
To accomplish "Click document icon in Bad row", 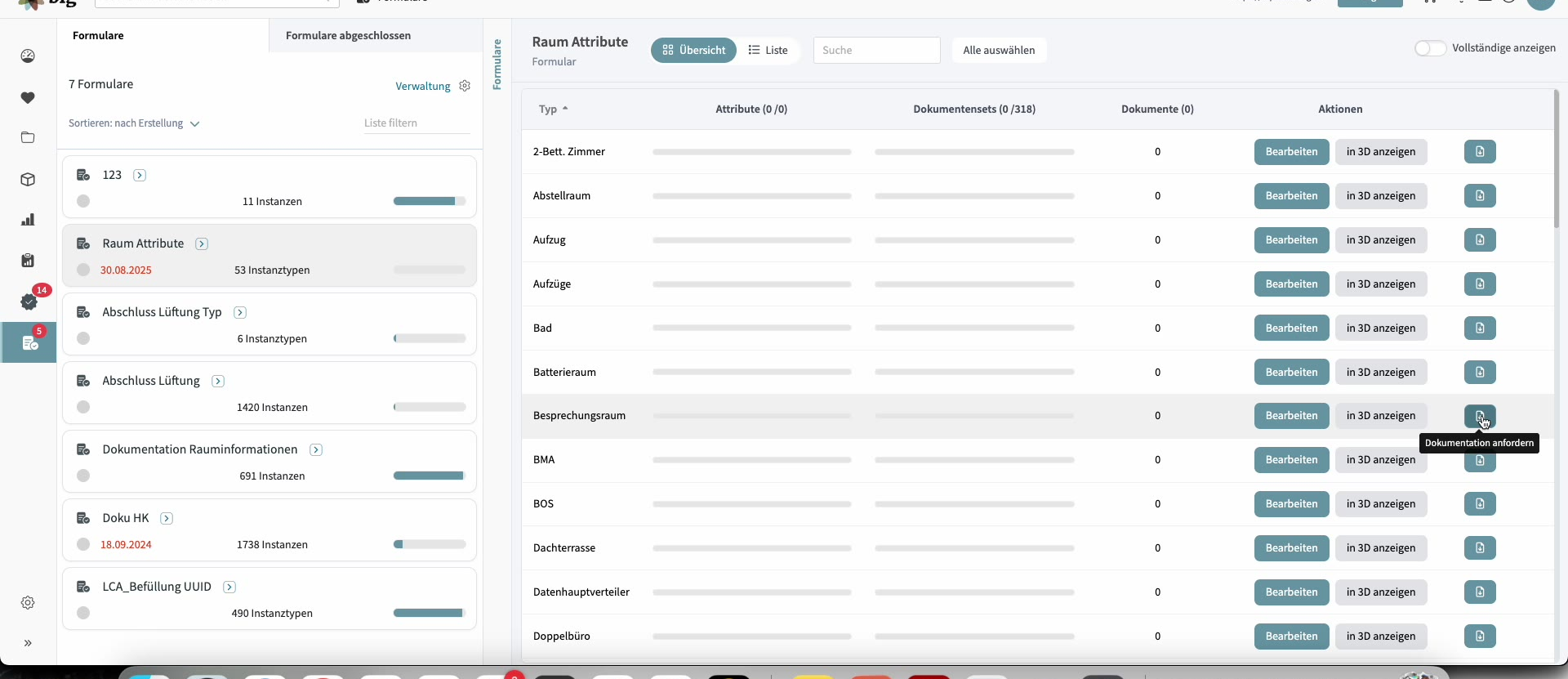I will (x=1480, y=328).
